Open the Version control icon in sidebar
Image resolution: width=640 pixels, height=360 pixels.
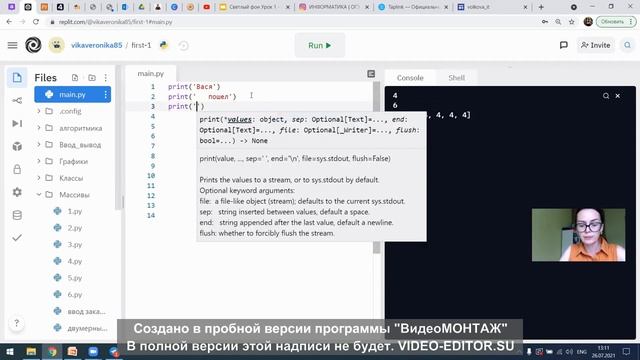pyautogui.click(x=17, y=100)
